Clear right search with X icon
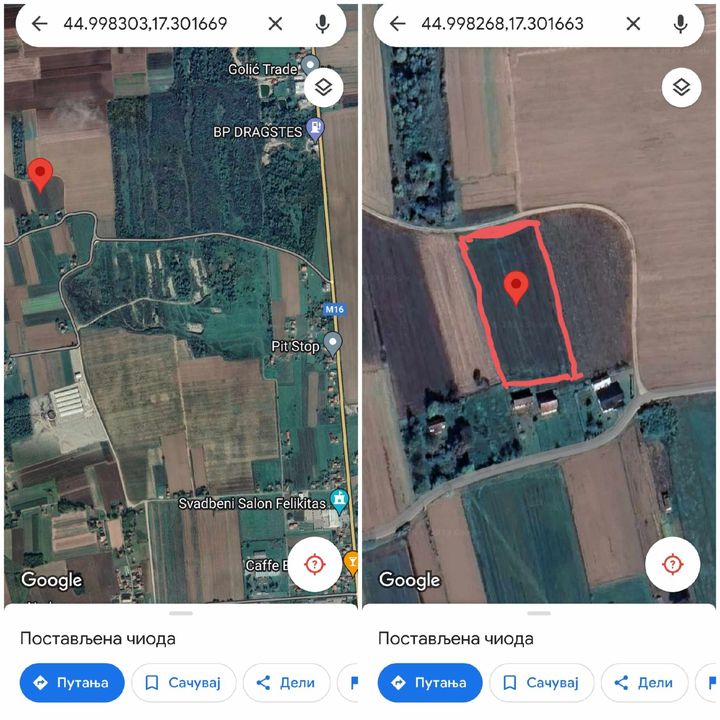Screen dimensions: 720x720 coord(633,23)
